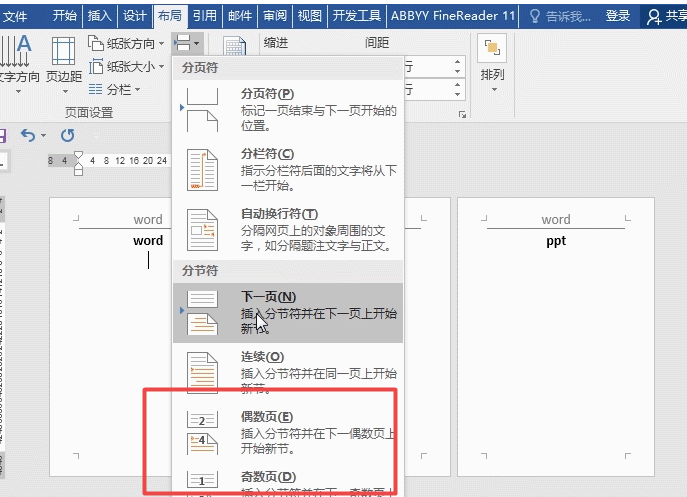Select the 布局 ribbon tab
Screen dimensions: 687x497
click(170, 16)
